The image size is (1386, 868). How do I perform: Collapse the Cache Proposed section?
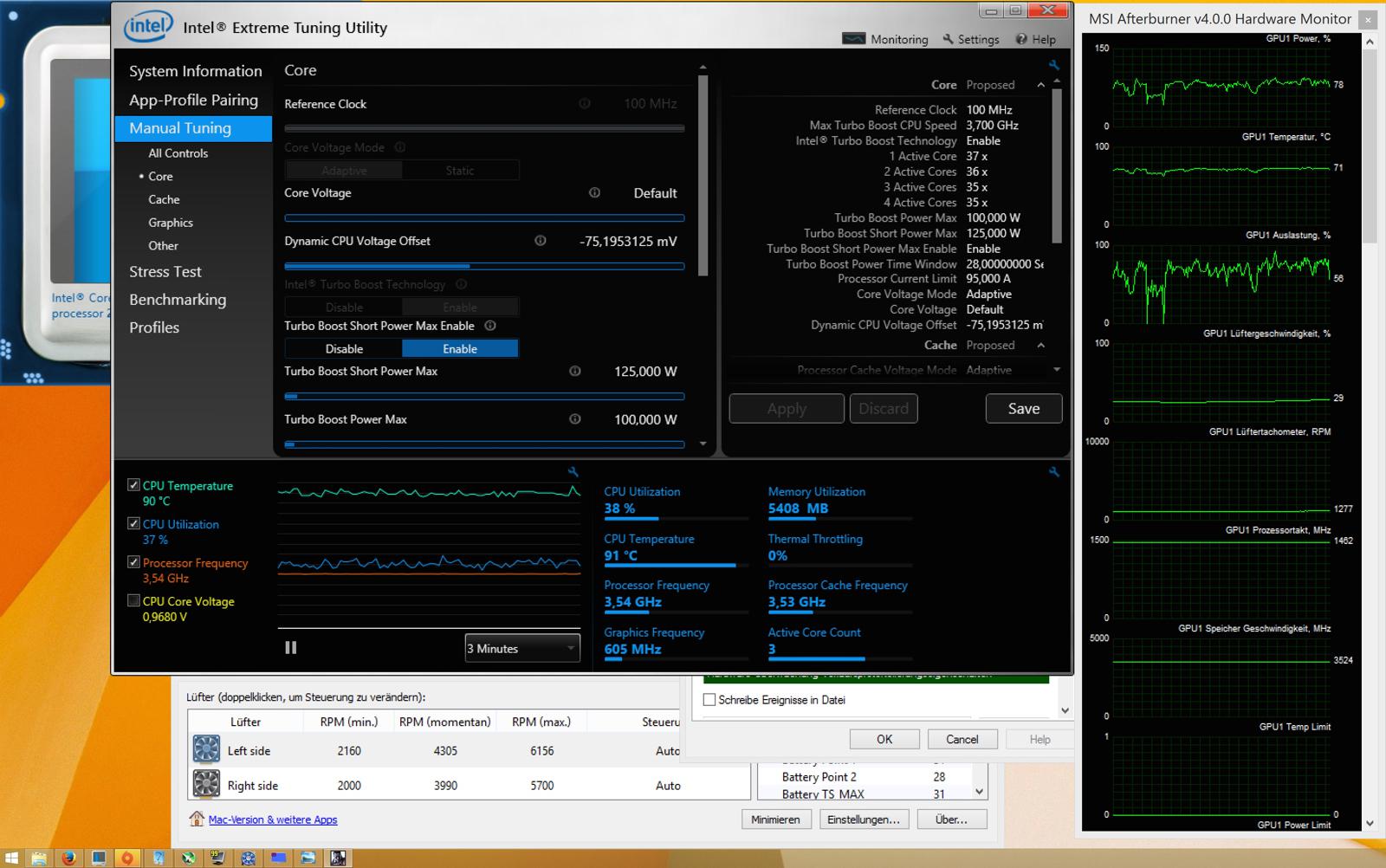click(1040, 345)
